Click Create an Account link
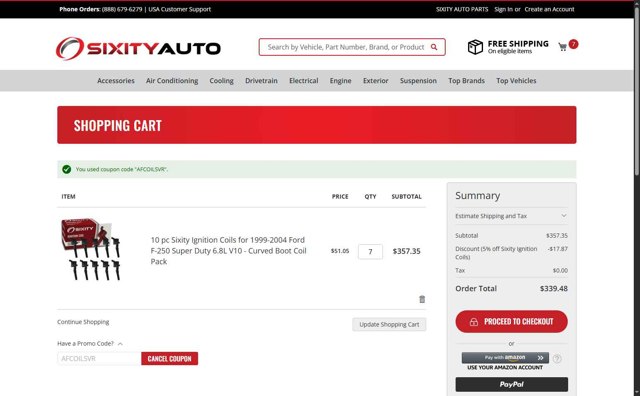 point(549,9)
